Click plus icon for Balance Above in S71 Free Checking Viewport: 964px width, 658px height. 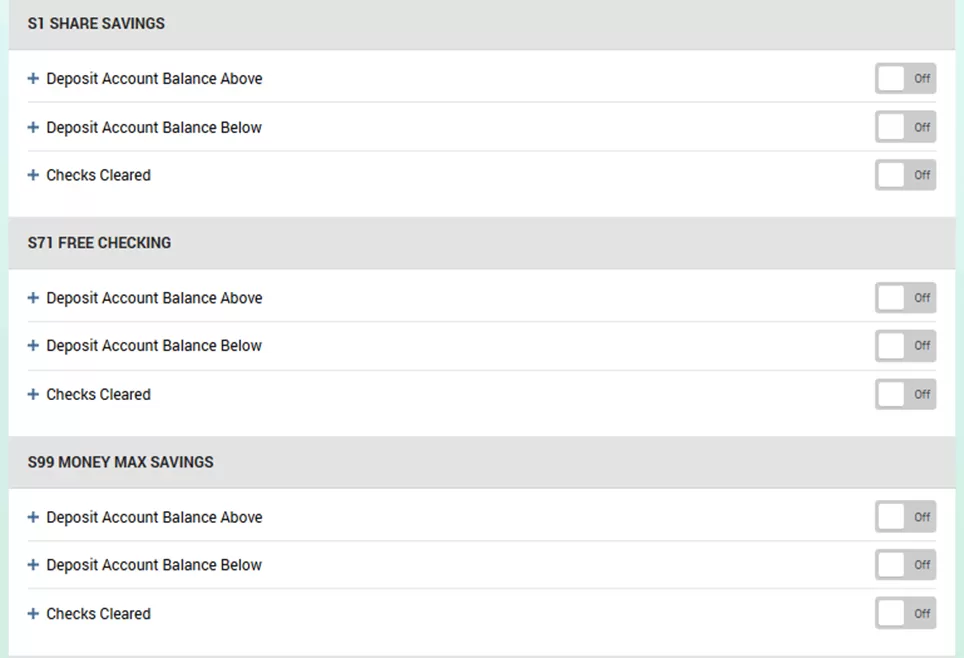(x=33, y=298)
